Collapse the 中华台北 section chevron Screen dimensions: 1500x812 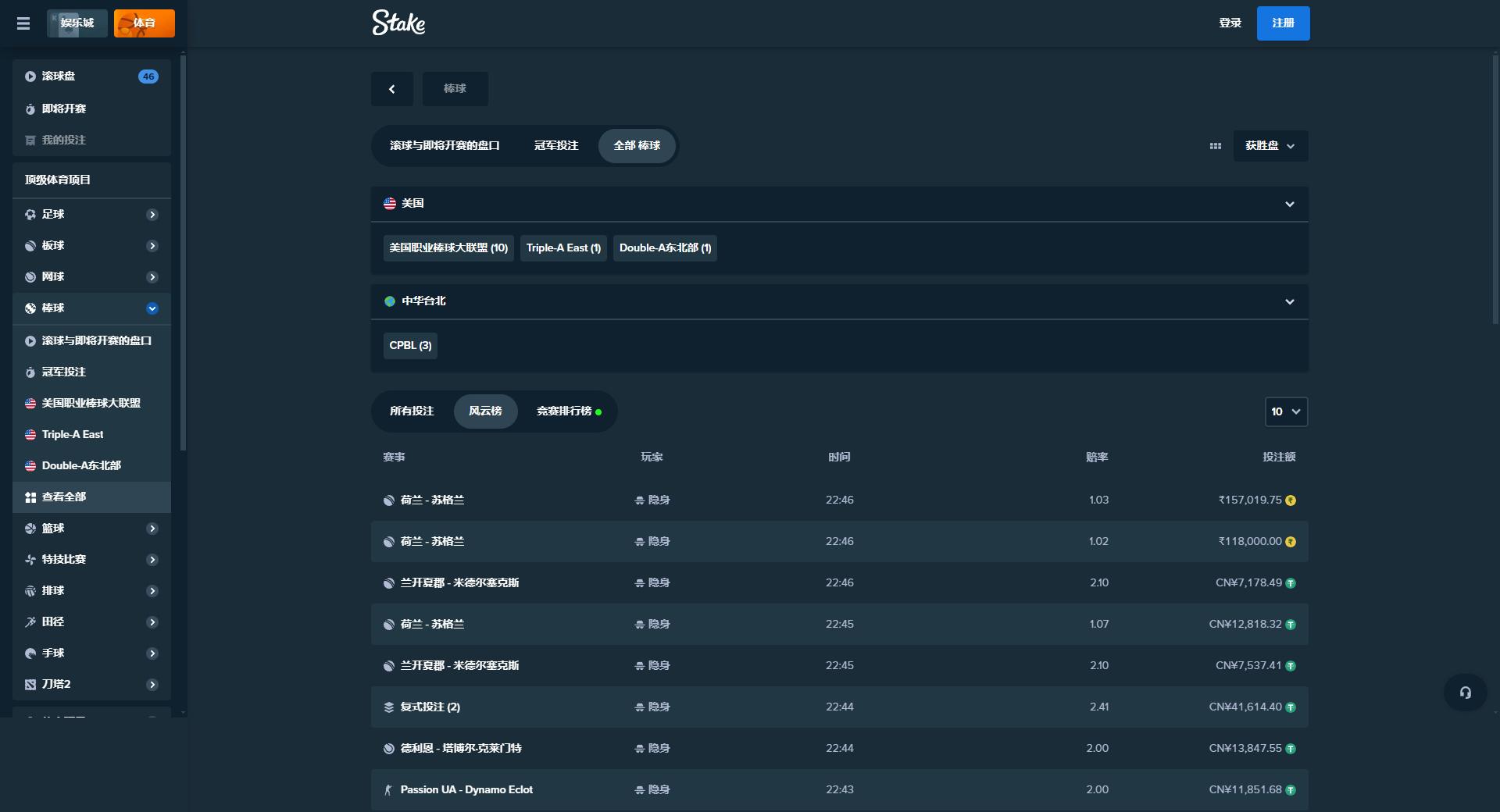click(1290, 302)
